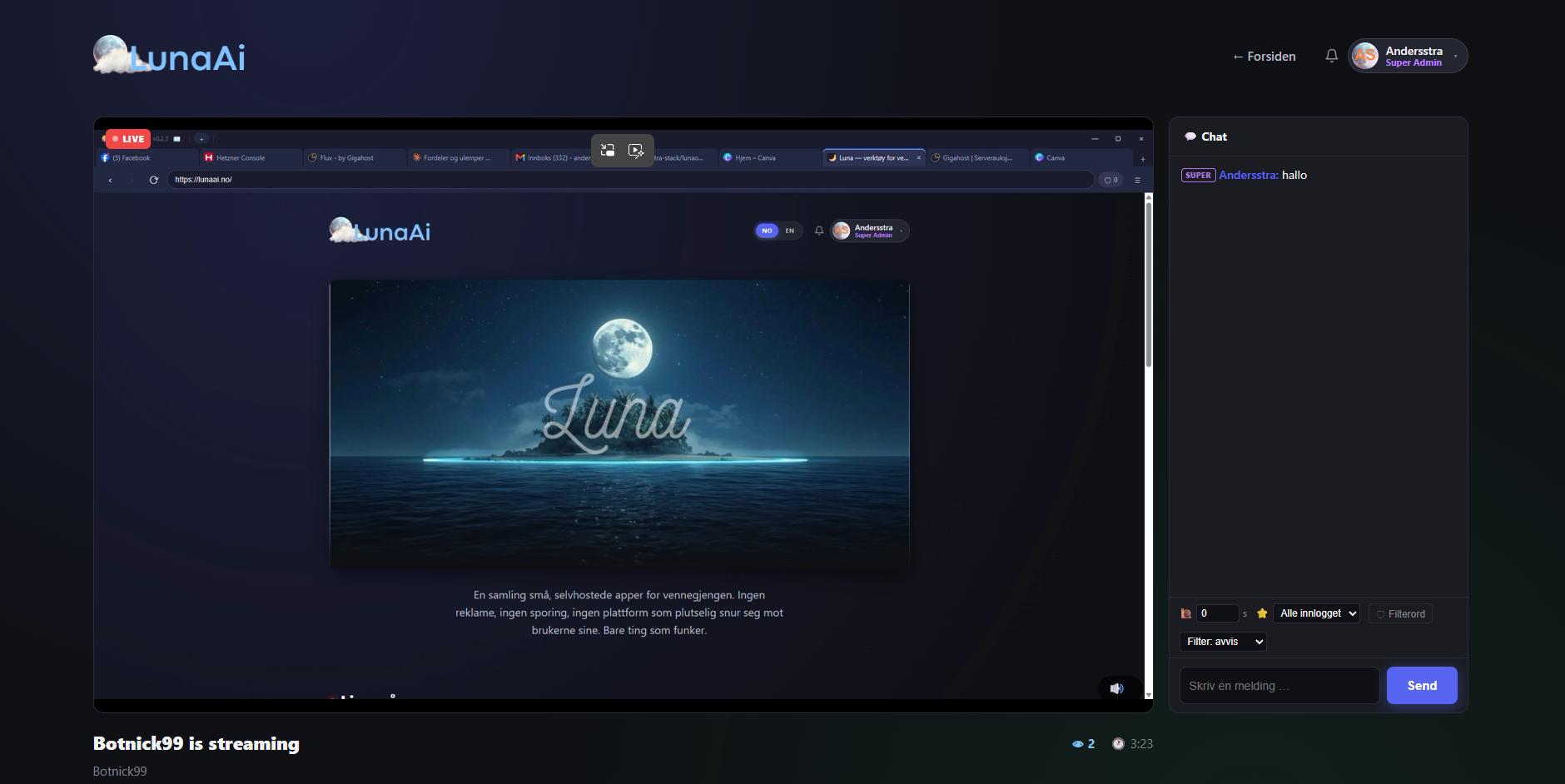The width and height of the screenshot is (1565, 784).
Task: Switch language to NO in streamed page
Action: coord(767,231)
